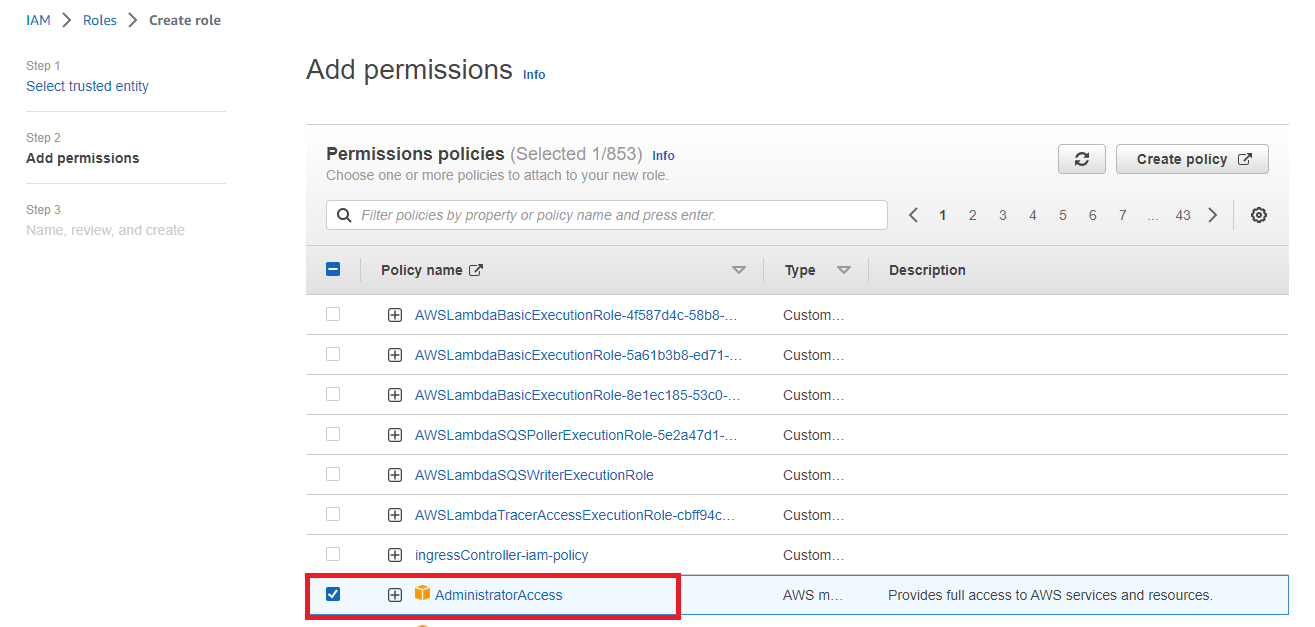Image resolution: width=1315 pixels, height=627 pixels.
Task: Click the Create policy button
Action: coord(1192,159)
